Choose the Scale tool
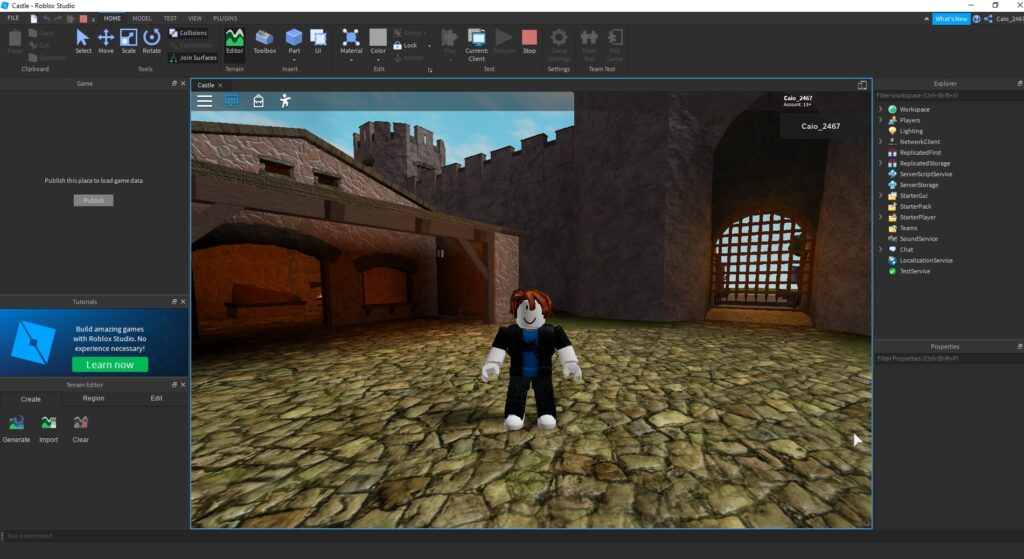Viewport: 1024px width, 559px height. click(129, 42)
